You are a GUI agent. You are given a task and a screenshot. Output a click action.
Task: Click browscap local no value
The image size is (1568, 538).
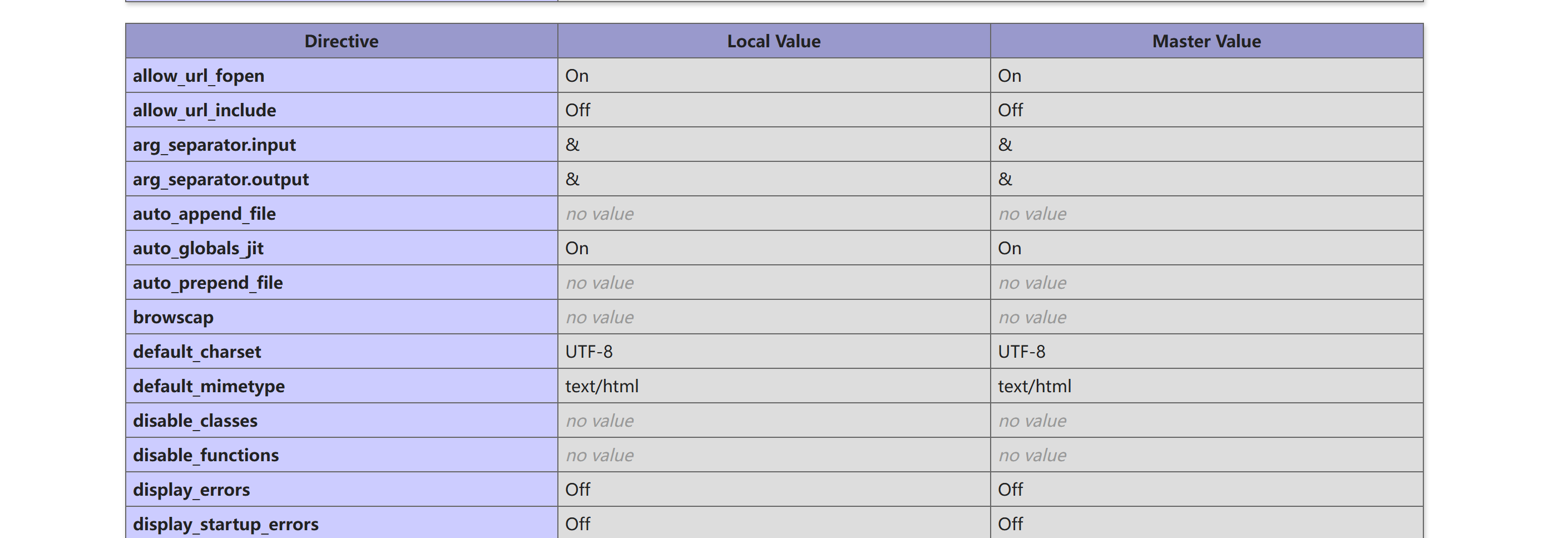600,317
